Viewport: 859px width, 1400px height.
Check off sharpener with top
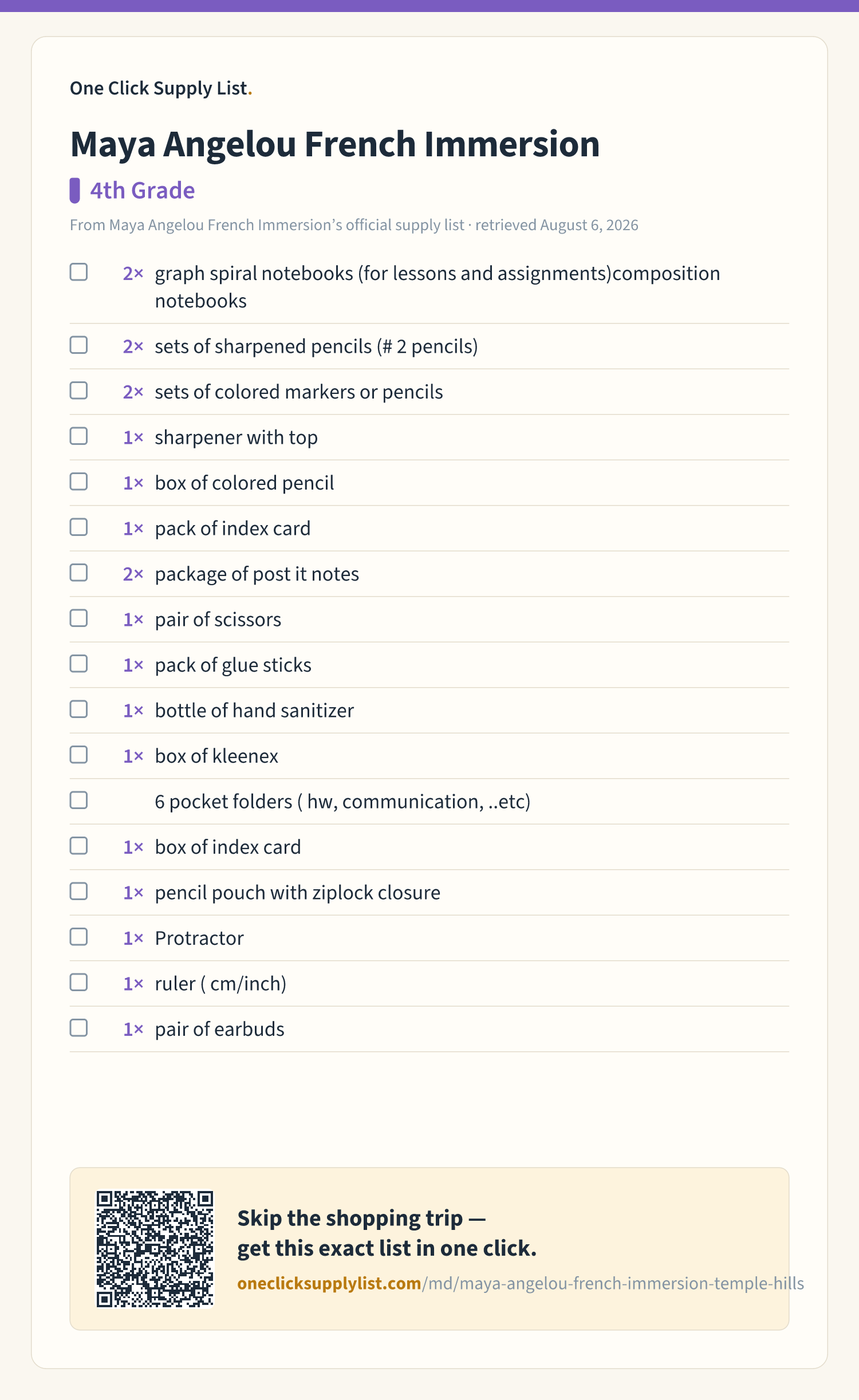(78, 436)
